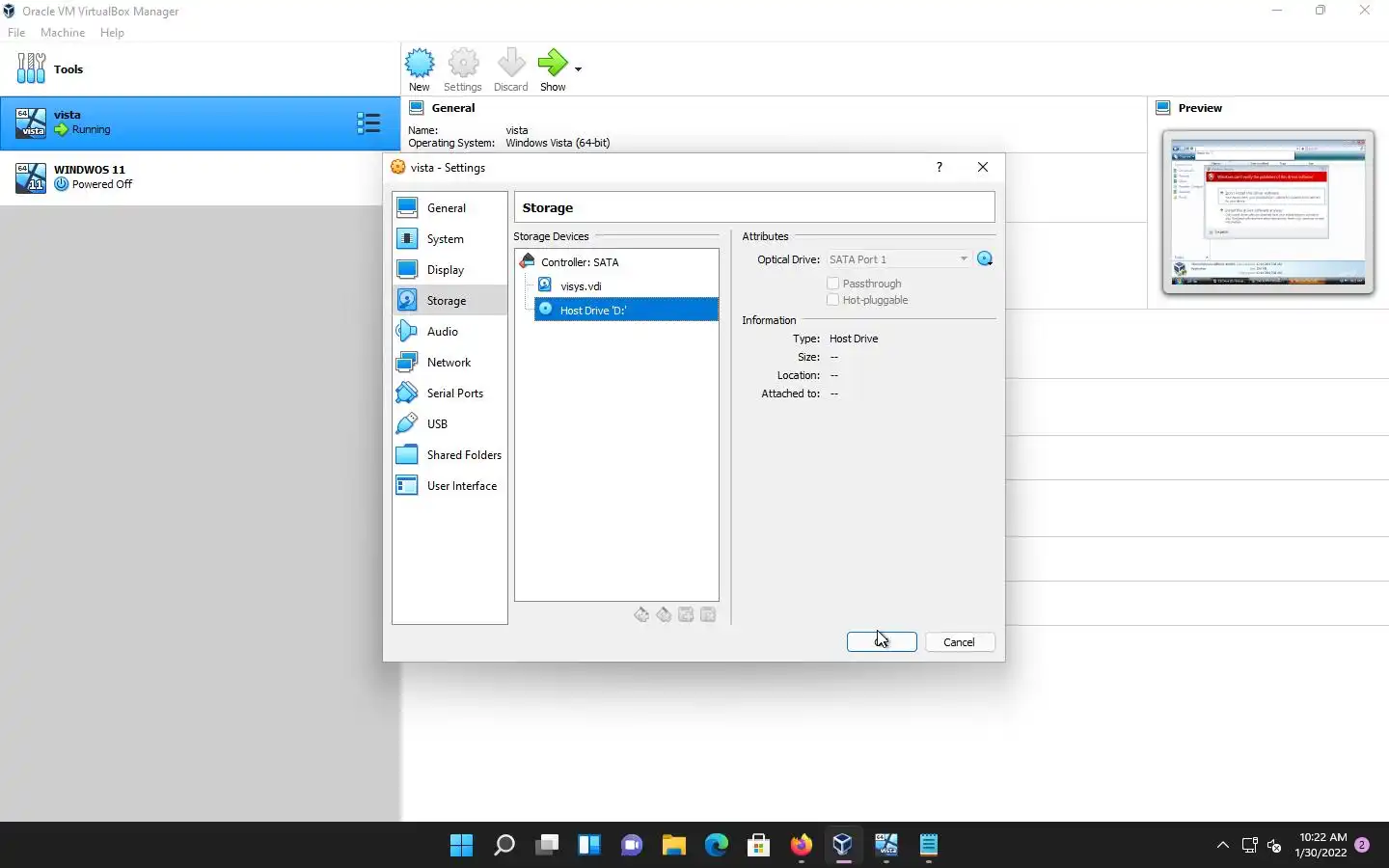Click the OK button under the cursor

882,641
